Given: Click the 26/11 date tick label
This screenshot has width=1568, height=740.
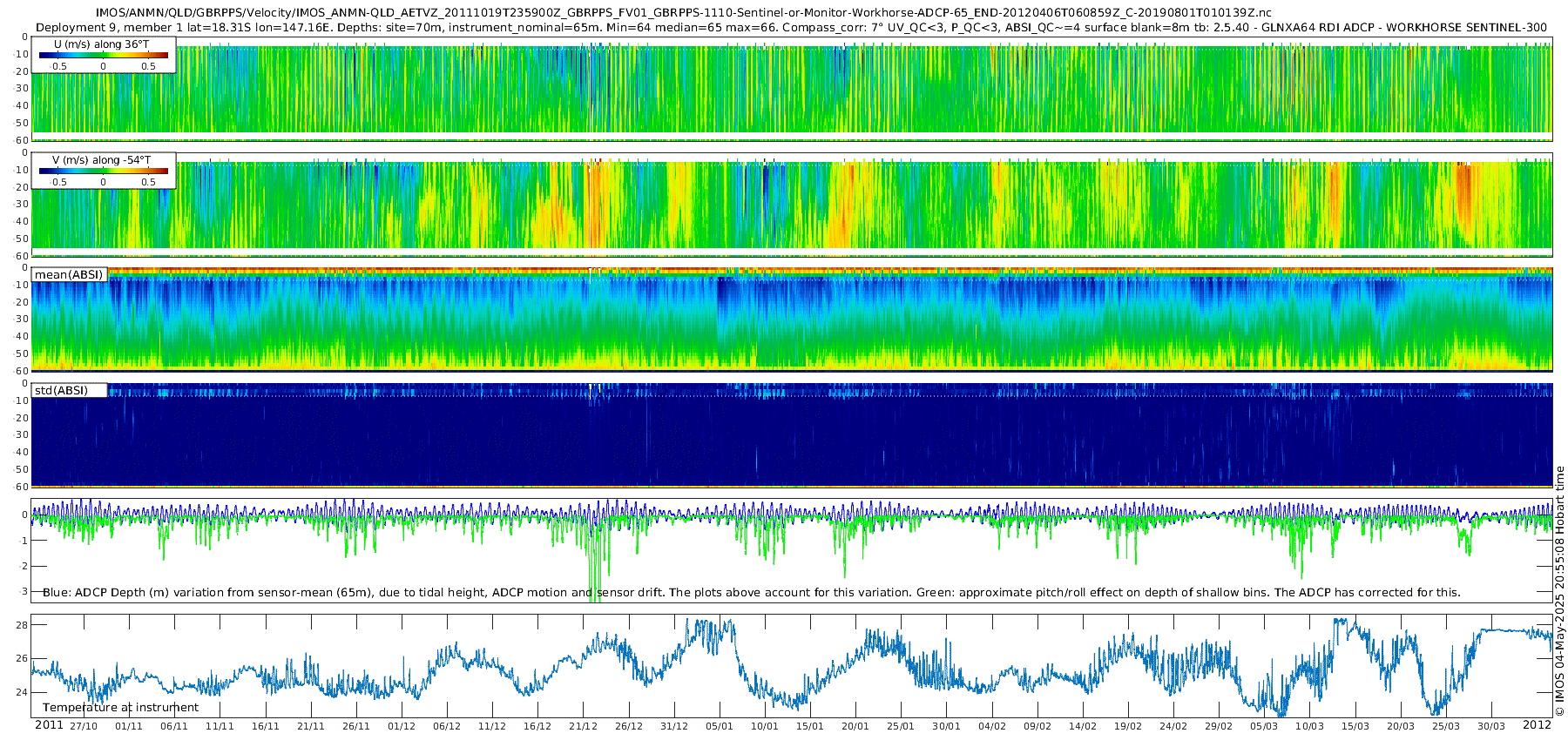Looking at the screenshot, I should coord(356,726).
